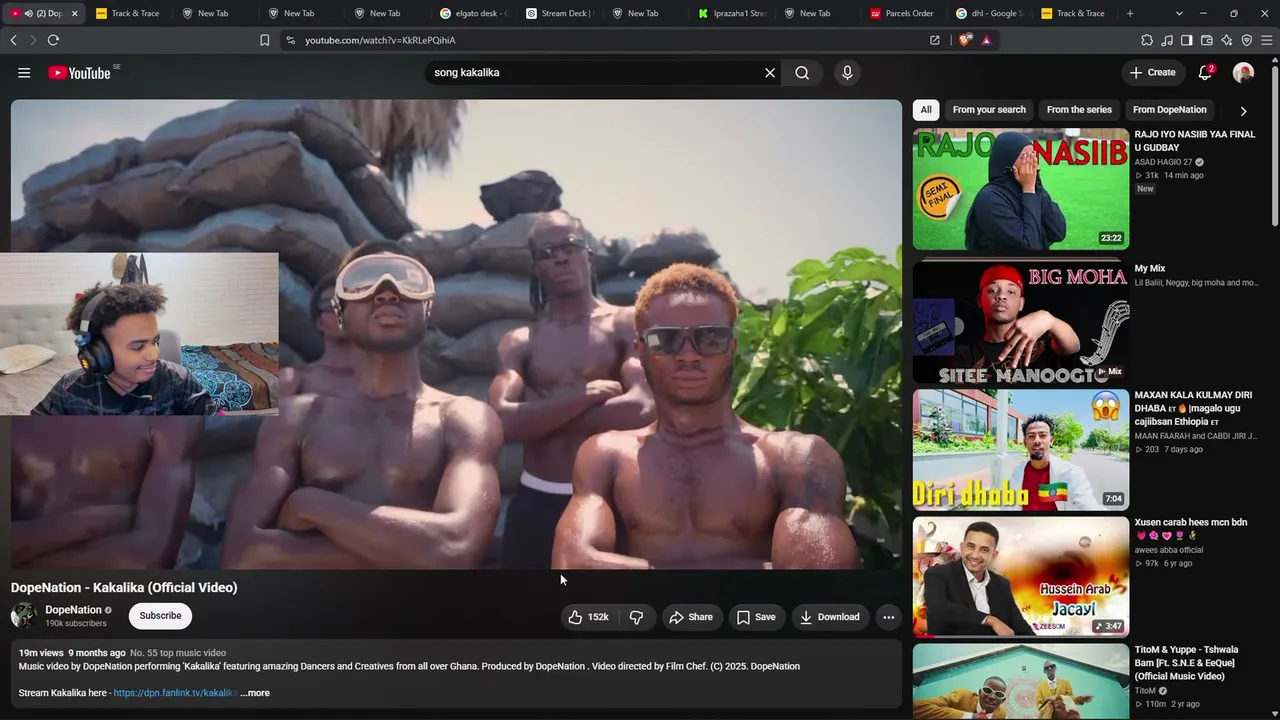Mute the playing YouTube tab
The height and width of the screenshot is (720, 1280).
click(x=29, y=13)
